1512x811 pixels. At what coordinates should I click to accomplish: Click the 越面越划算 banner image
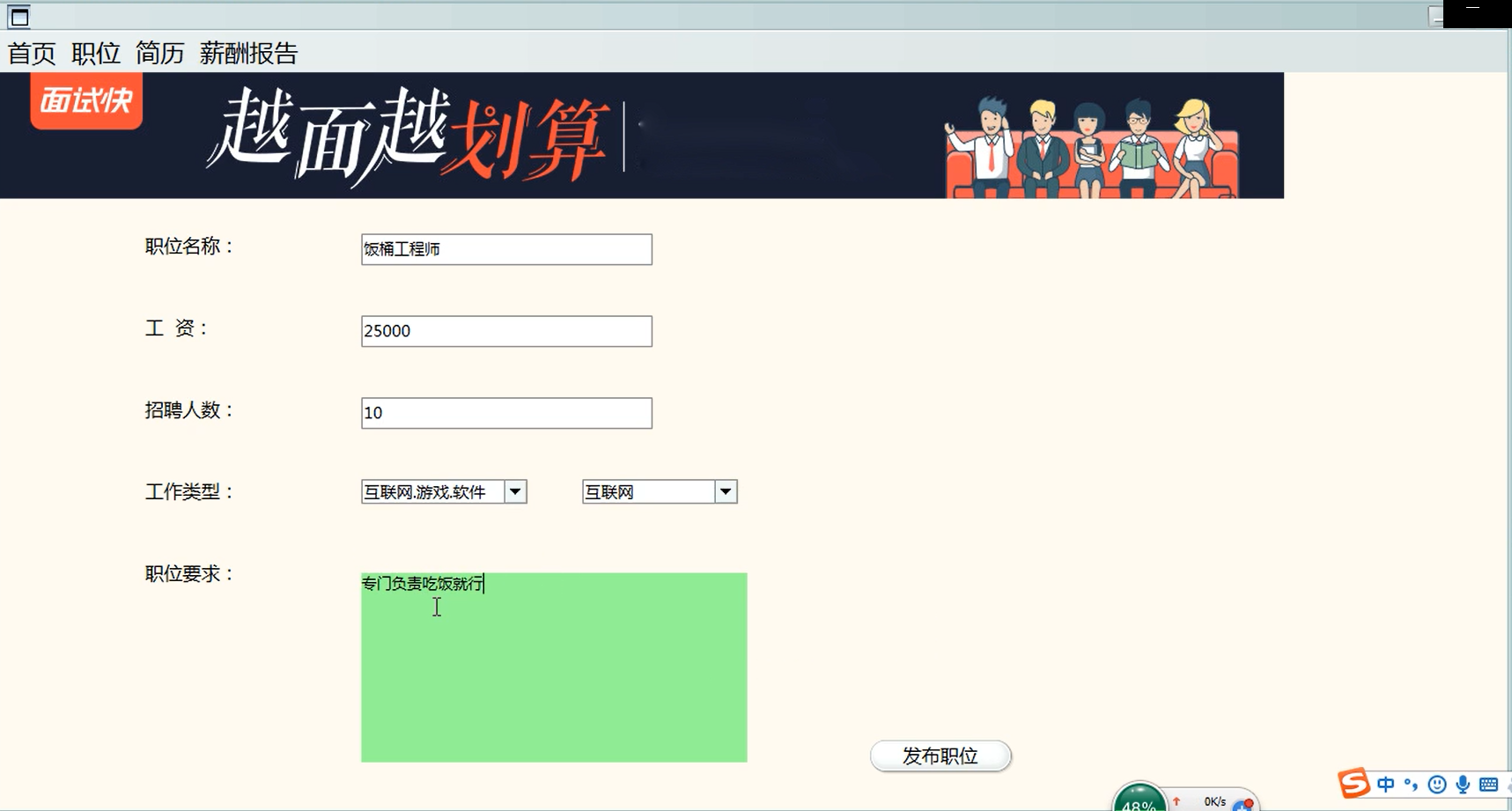(642, 136)
